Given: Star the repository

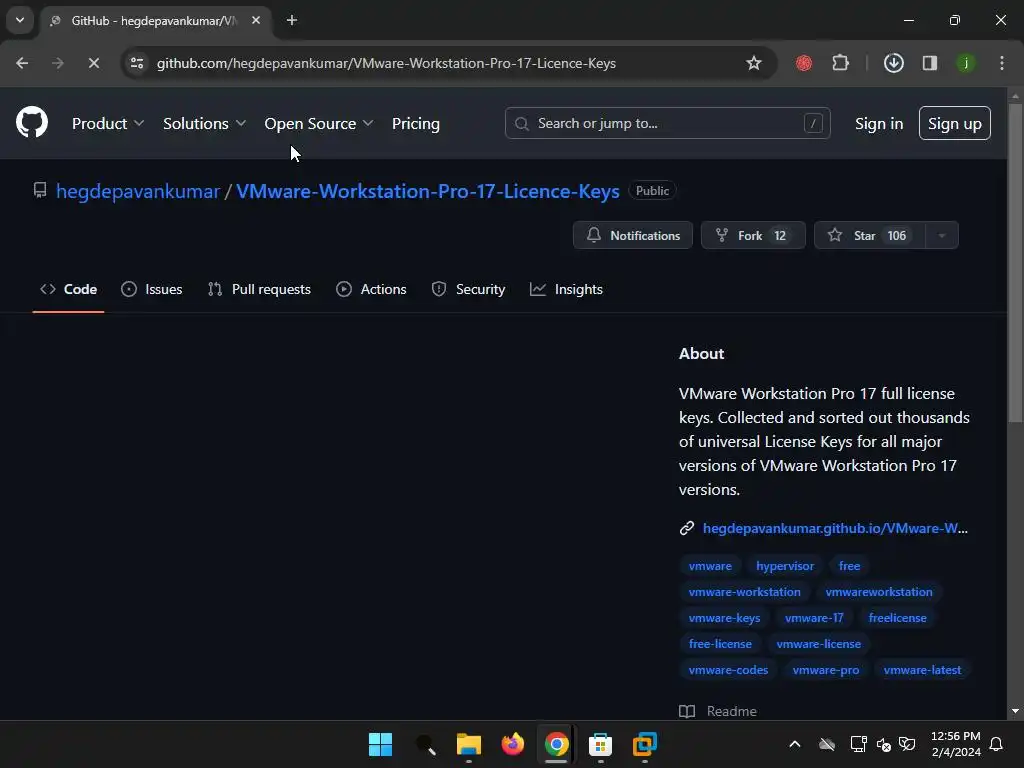Looking at the screenshot, I should tap(870, 236).
